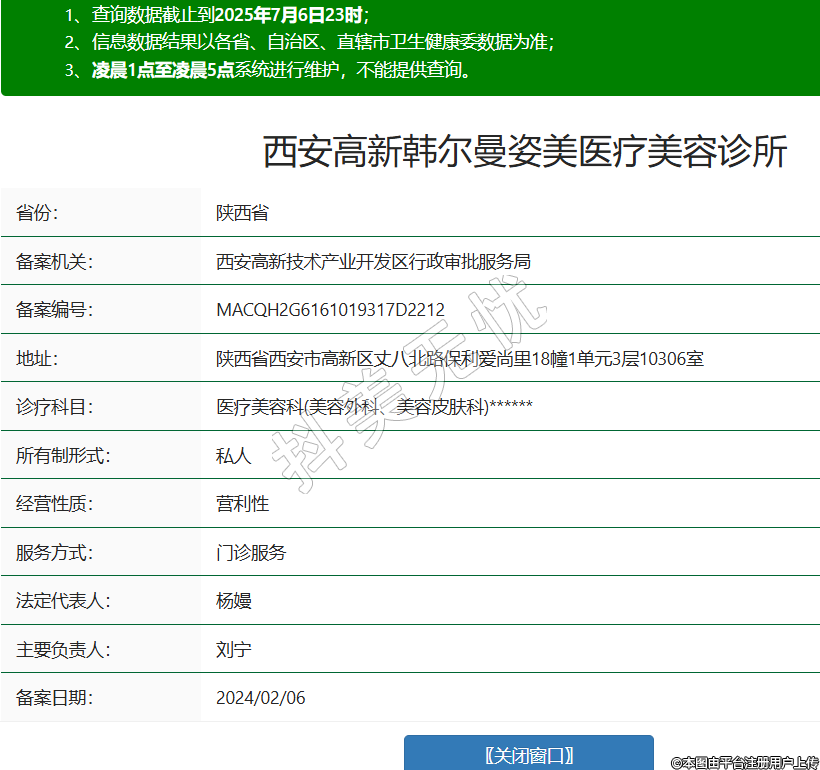Screen dimensions: 820x770
Task: Click the 法定代表人 row label
Action: [x=62, y=601]
